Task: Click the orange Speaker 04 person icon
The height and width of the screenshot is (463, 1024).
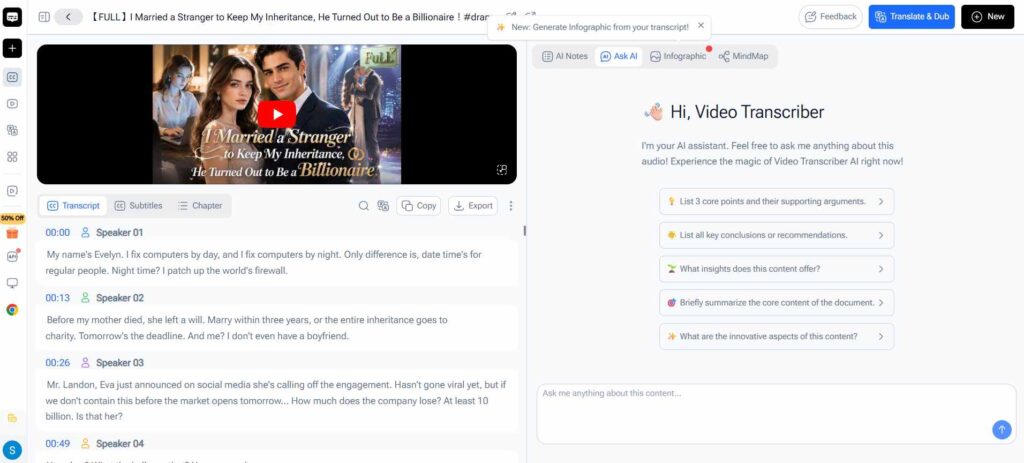Action: click(x=85, y=443)
